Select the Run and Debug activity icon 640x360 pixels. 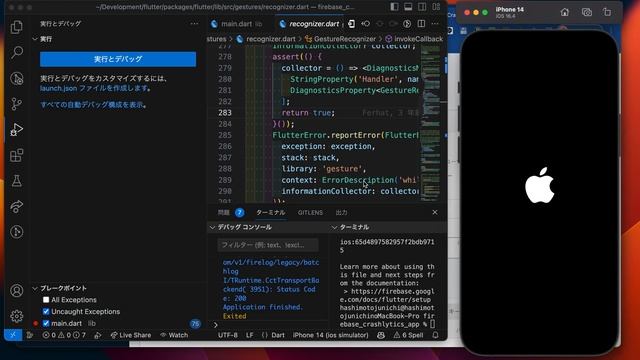pos(17,129)
